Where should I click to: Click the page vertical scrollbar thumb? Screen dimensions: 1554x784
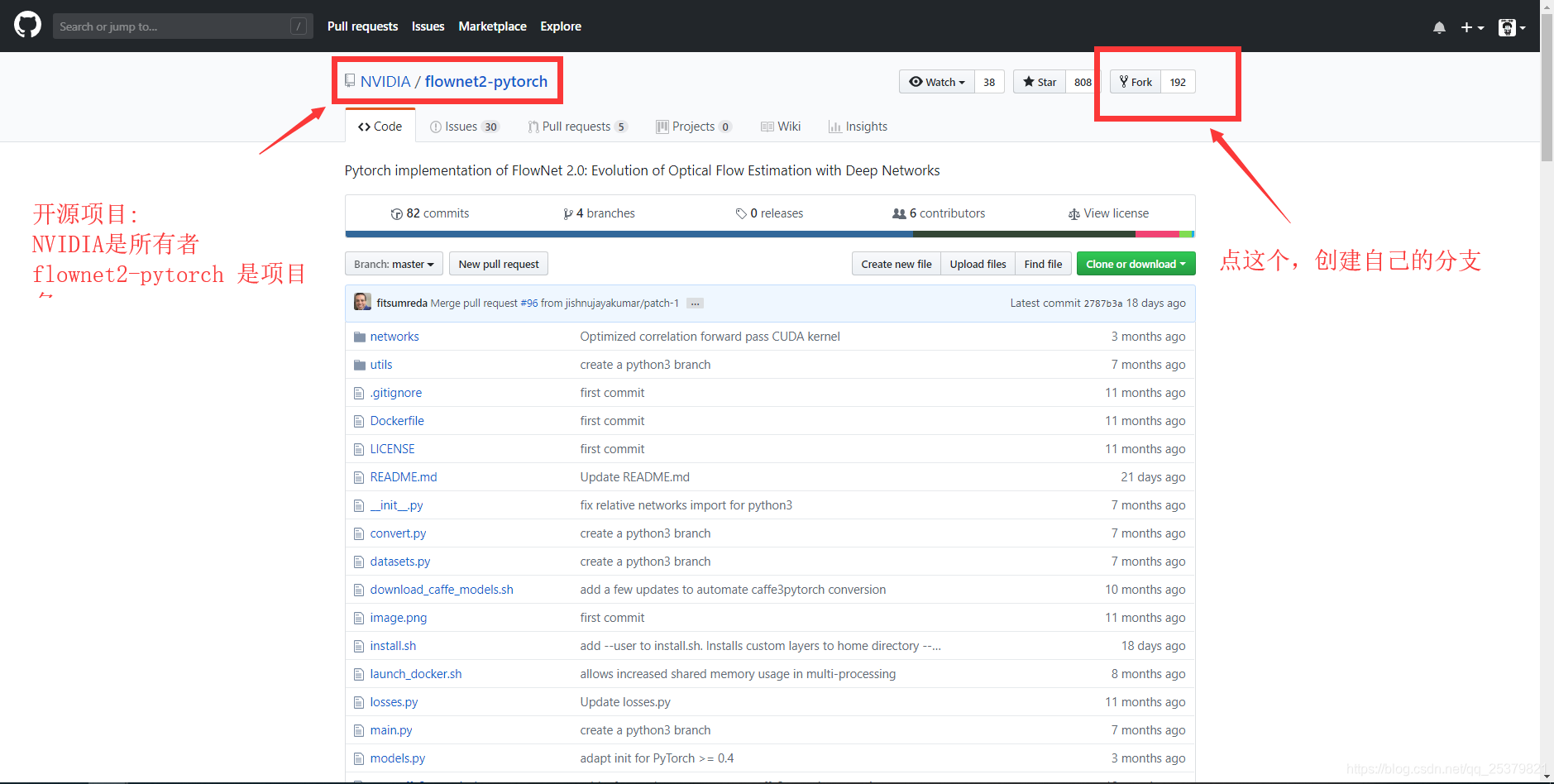(x=1547, y=87)
